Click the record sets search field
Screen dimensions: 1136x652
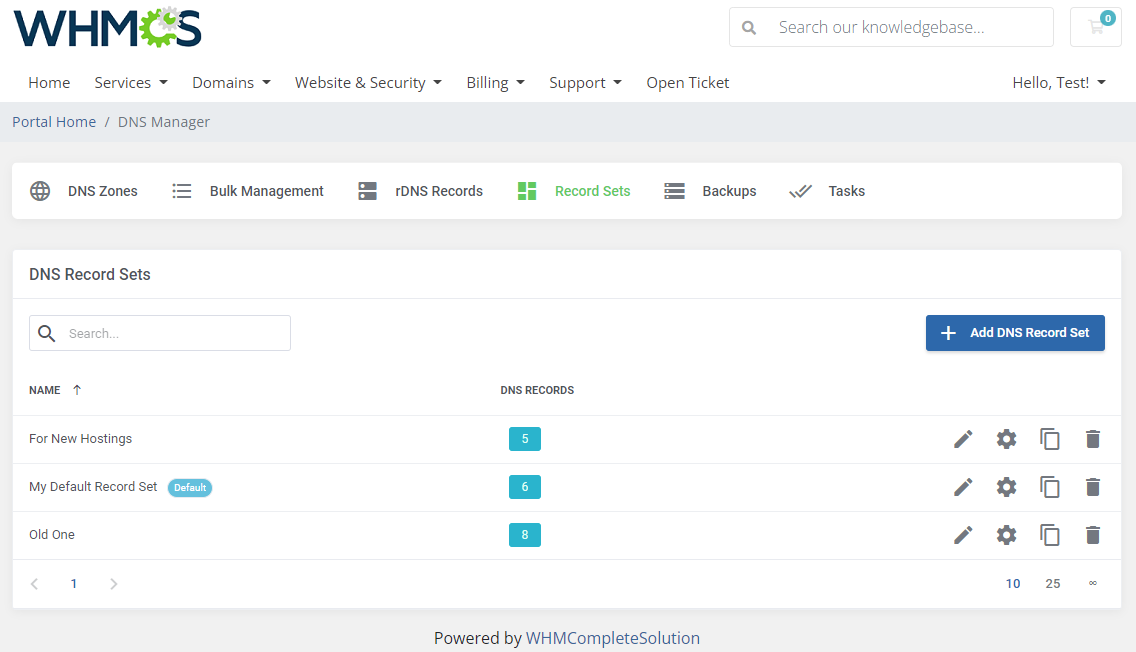[x=160, y=332]
